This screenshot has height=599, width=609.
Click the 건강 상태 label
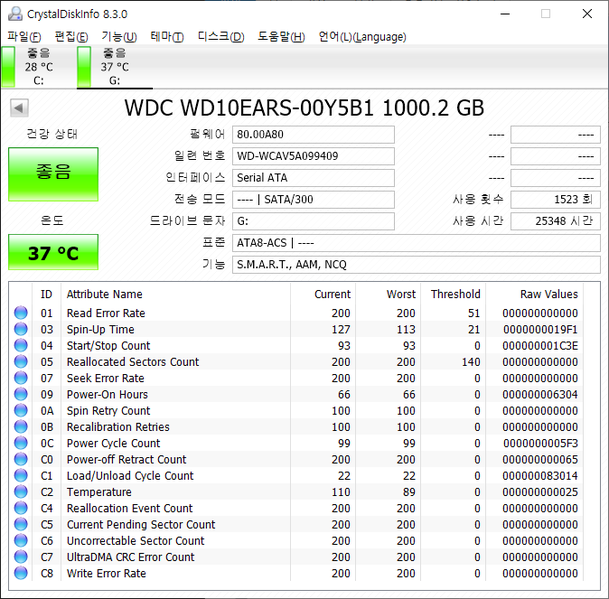pyautogui.click(x=52, y=134)
